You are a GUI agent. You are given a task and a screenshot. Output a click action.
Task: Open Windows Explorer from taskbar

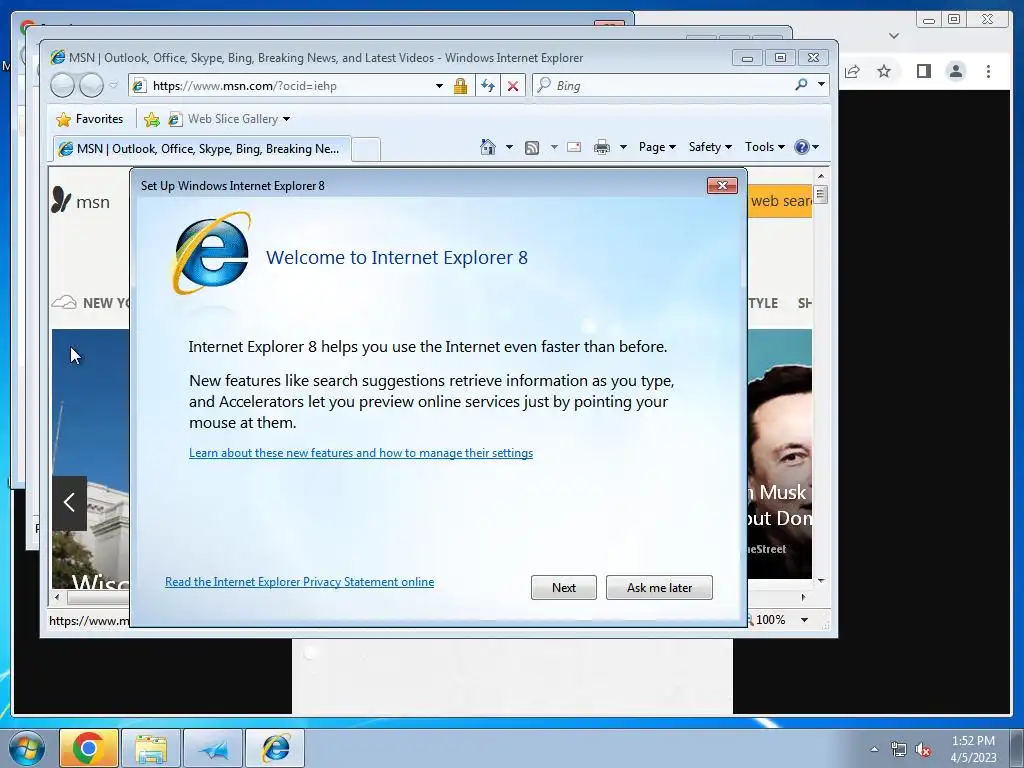click(x=151, y=748)
